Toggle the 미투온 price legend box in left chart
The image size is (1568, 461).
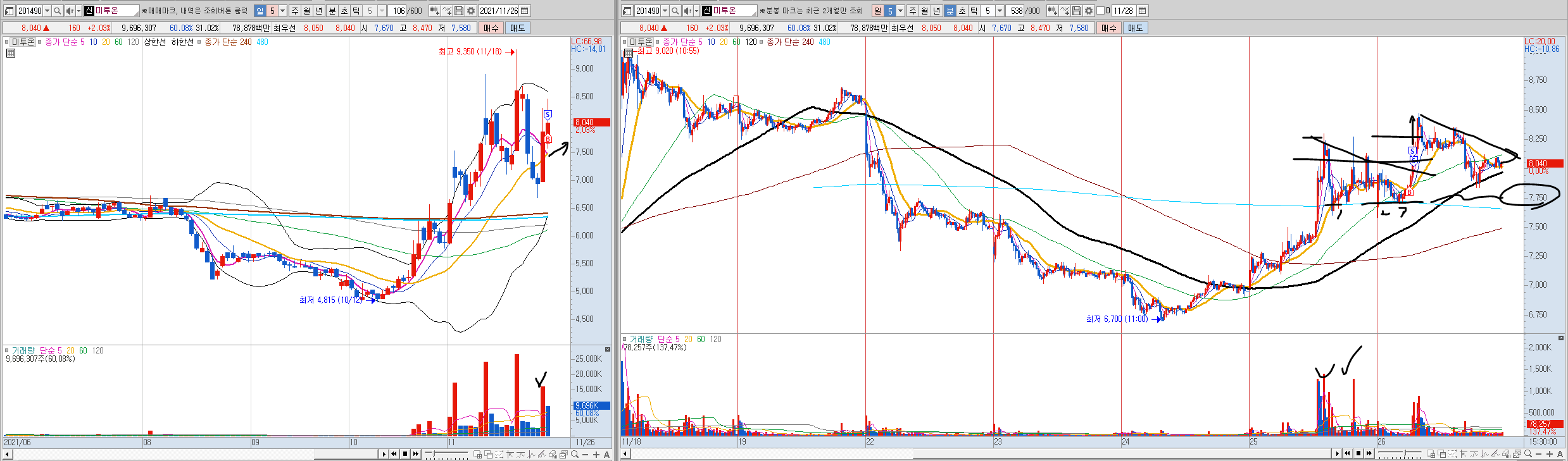pos(7,42)
